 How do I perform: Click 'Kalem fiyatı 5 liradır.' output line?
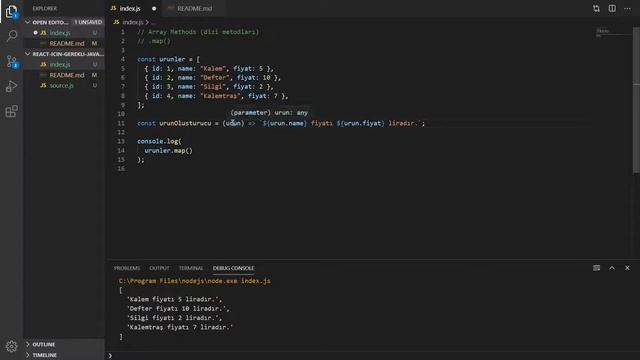[x=174, y=299]
